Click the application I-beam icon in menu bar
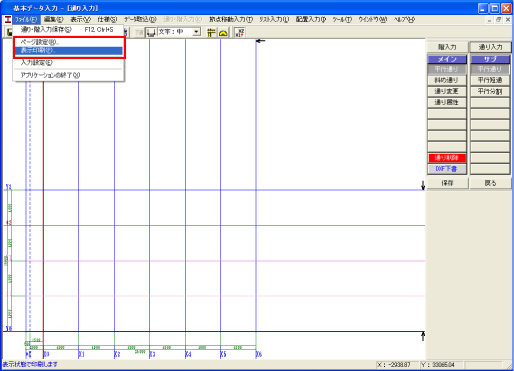 (8, 20)
